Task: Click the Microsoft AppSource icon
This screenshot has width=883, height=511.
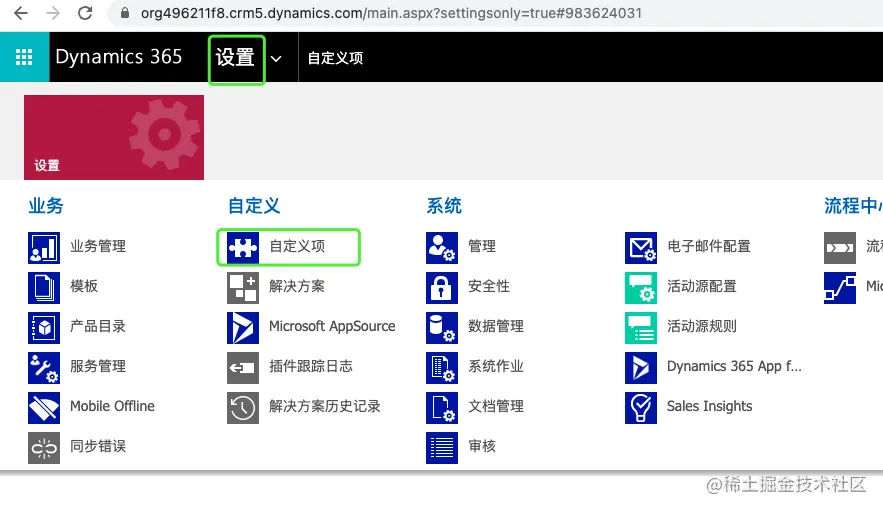Action: [243, 327]
